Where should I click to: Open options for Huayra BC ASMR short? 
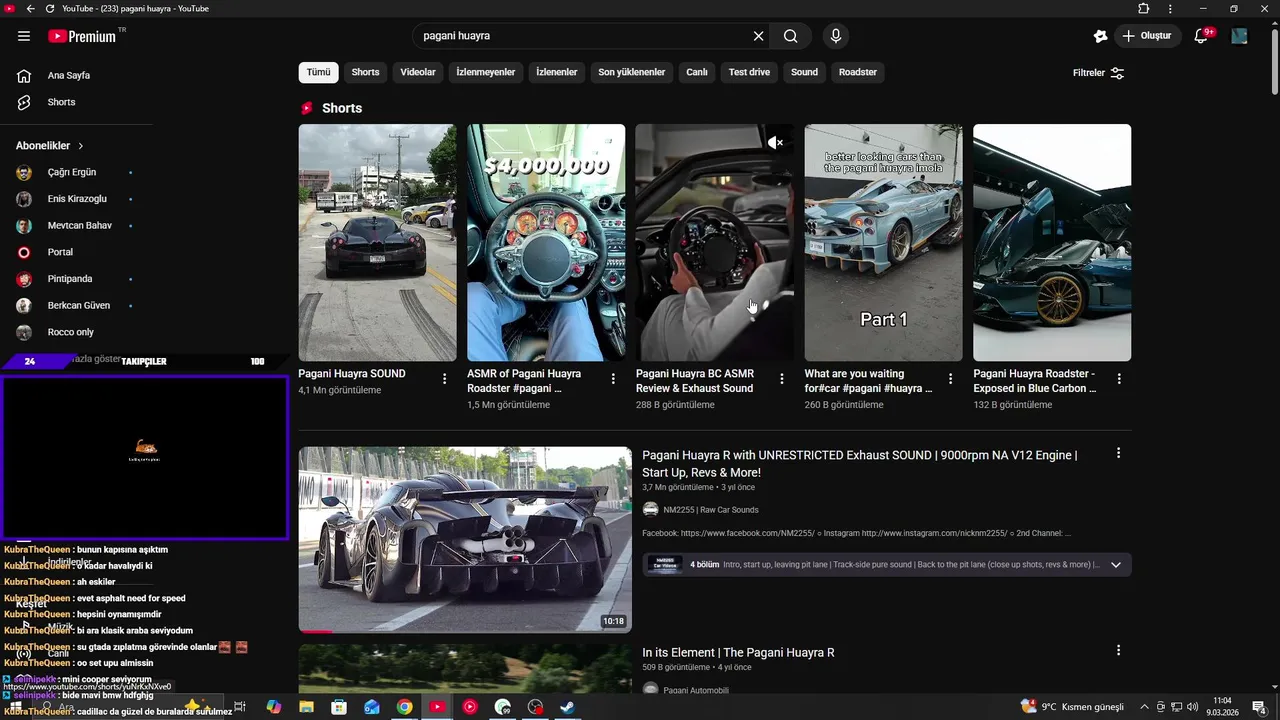pyautogui.click(x=782, y=379)
